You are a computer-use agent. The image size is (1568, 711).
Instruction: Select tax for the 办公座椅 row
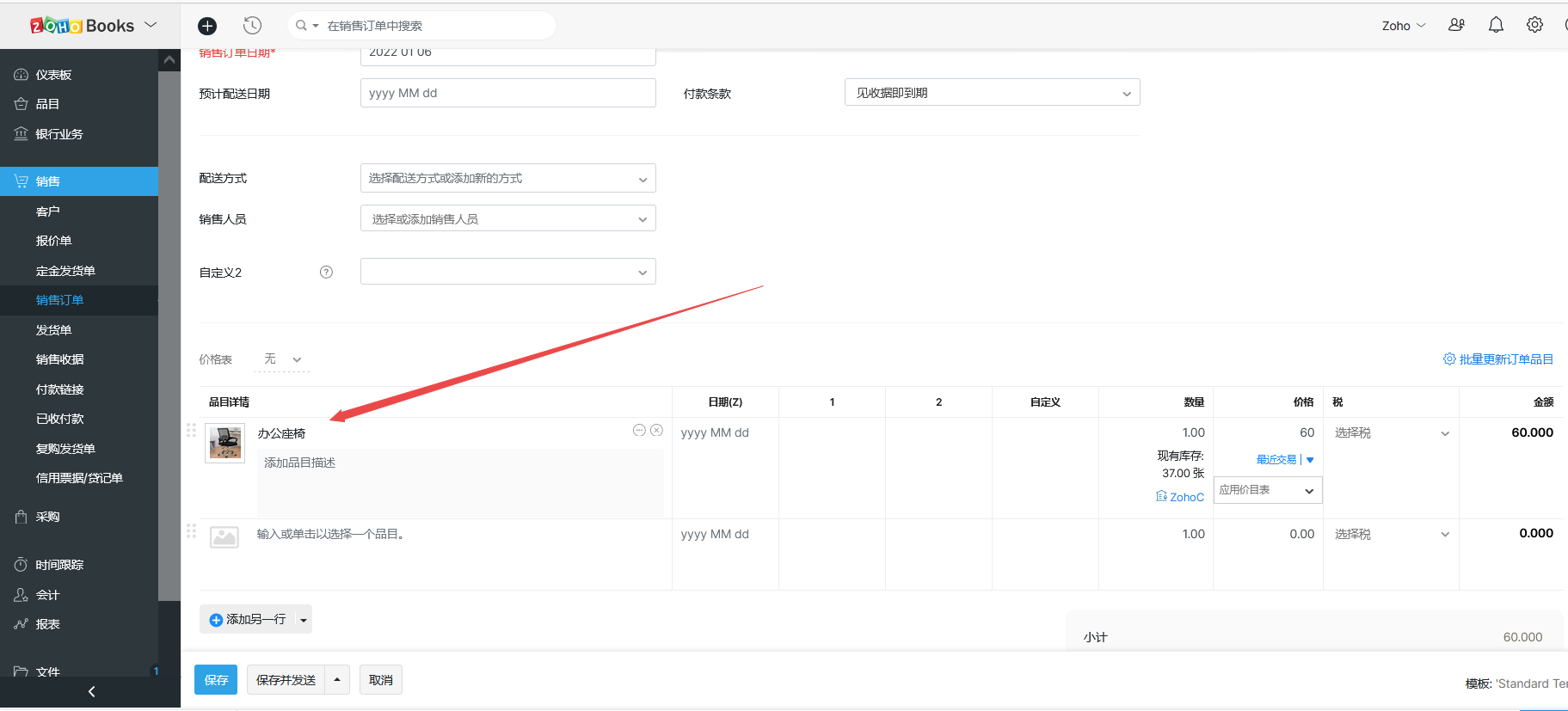(x=1390, y=433)
